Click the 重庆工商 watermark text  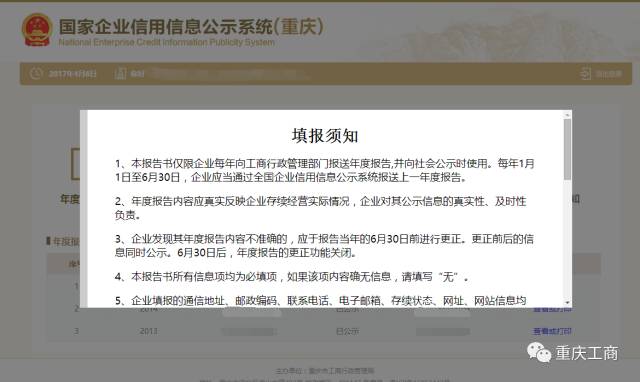(587, 353)
